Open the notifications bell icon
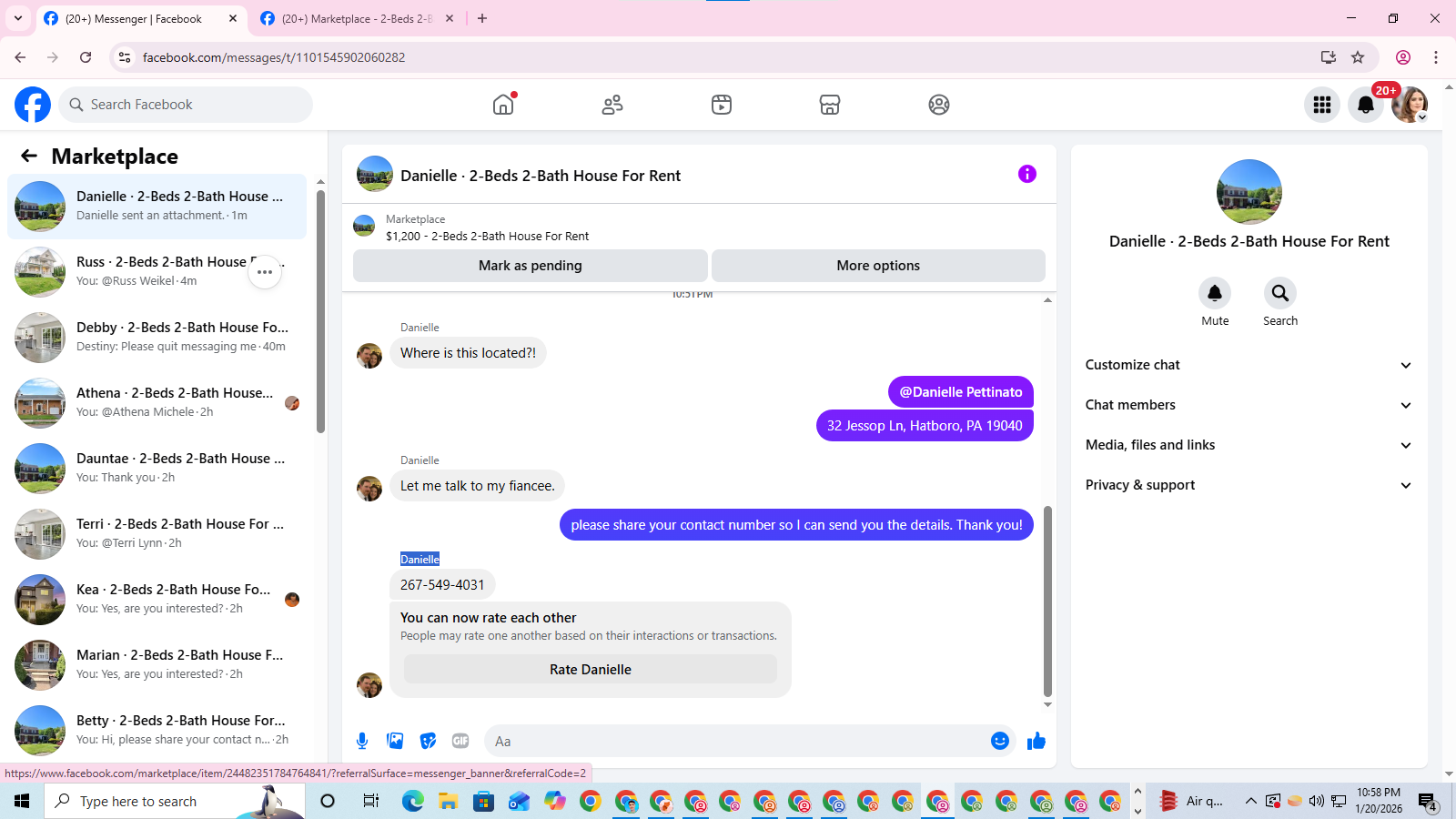Image resolution: width=1456 pixels, height=819 pixels. 1366,105
